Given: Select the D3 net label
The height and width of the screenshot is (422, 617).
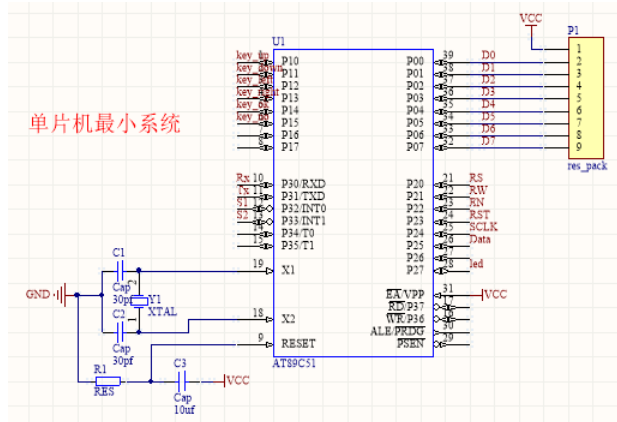Looking at the screenshot, I should point(488,92).
